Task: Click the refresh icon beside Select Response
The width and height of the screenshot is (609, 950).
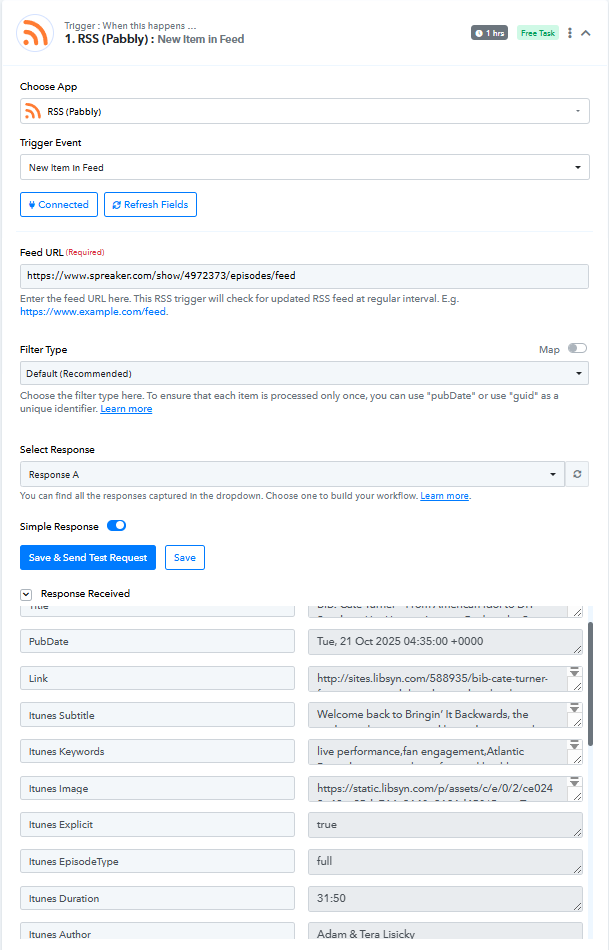Action: point(577,474)
